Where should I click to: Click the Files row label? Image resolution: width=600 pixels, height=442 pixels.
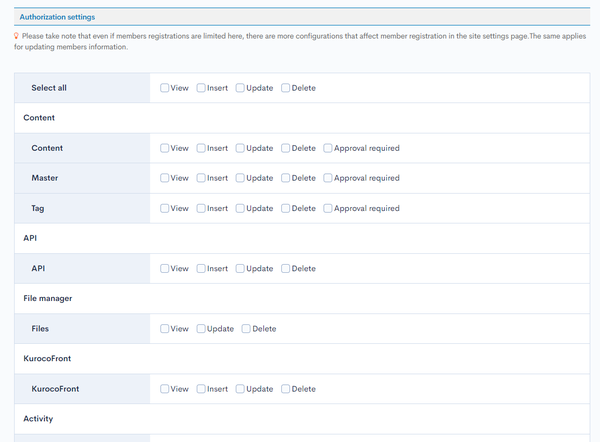tap(40, 329)
